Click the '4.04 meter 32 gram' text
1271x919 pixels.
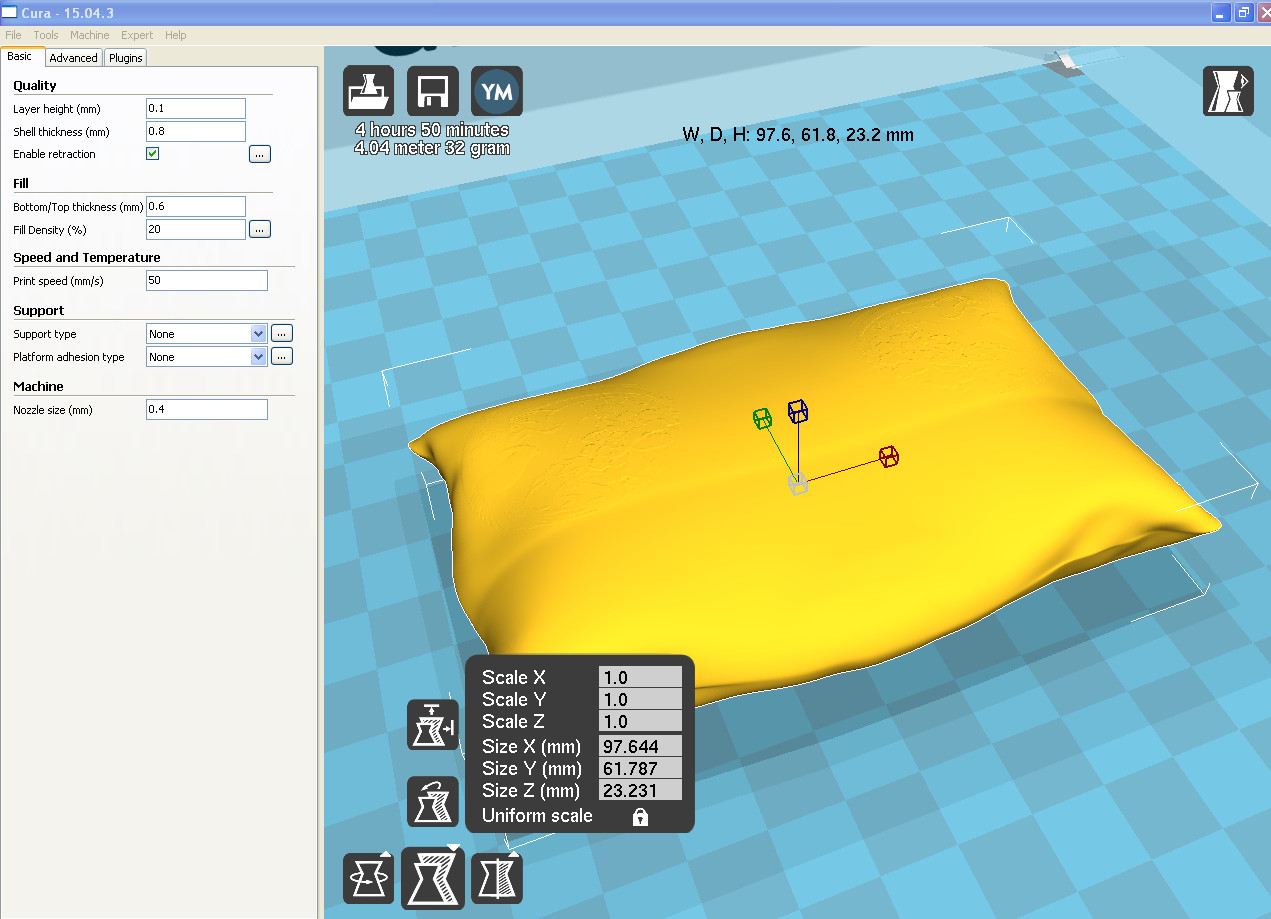(432, 148)
